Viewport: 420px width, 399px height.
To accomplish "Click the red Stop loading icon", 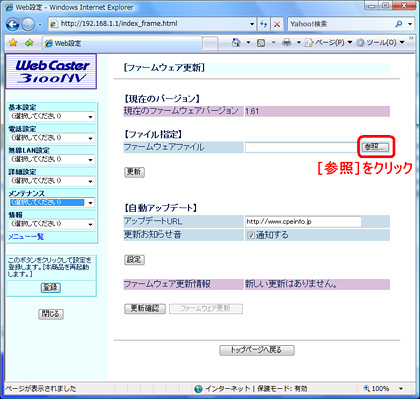I will point(277,24).
